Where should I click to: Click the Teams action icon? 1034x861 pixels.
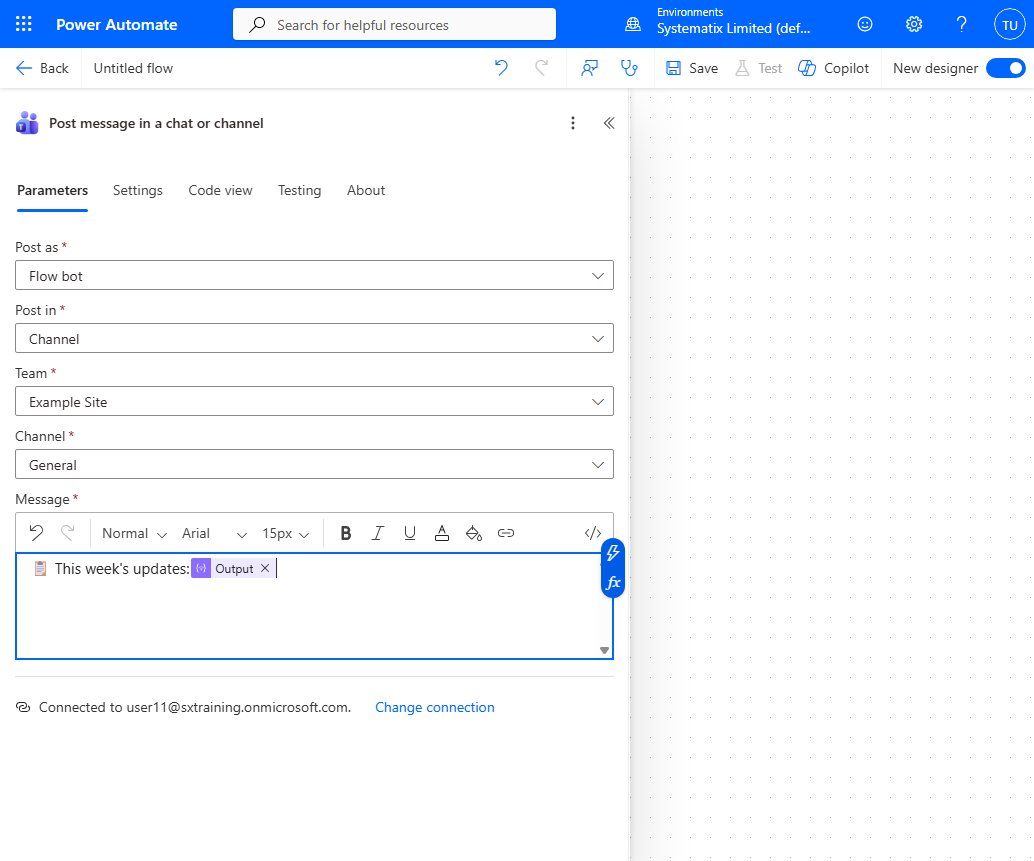(x=27, y=123)
